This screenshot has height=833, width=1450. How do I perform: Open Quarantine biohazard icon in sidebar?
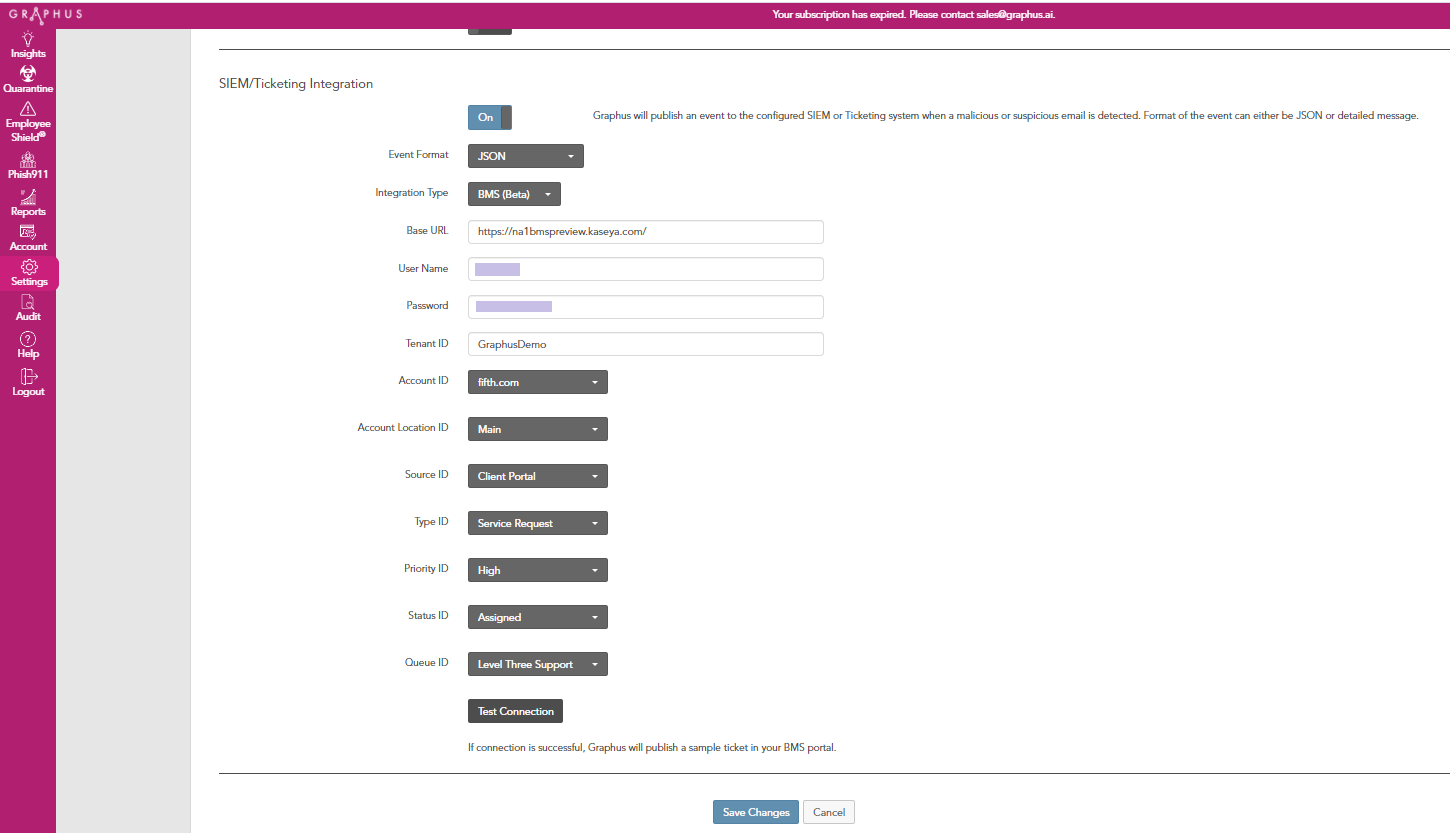click(28, 73)
